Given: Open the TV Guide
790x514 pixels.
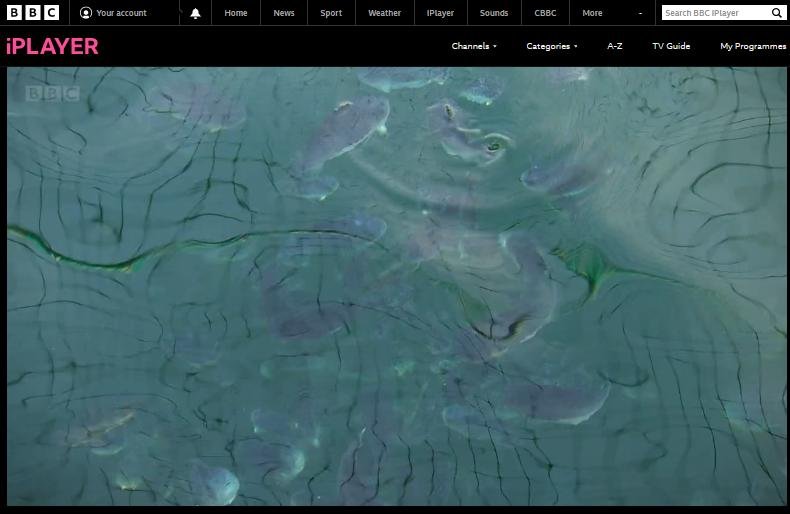Looking at the screenshot, I should pyautogui.click(x=671, y=46).
